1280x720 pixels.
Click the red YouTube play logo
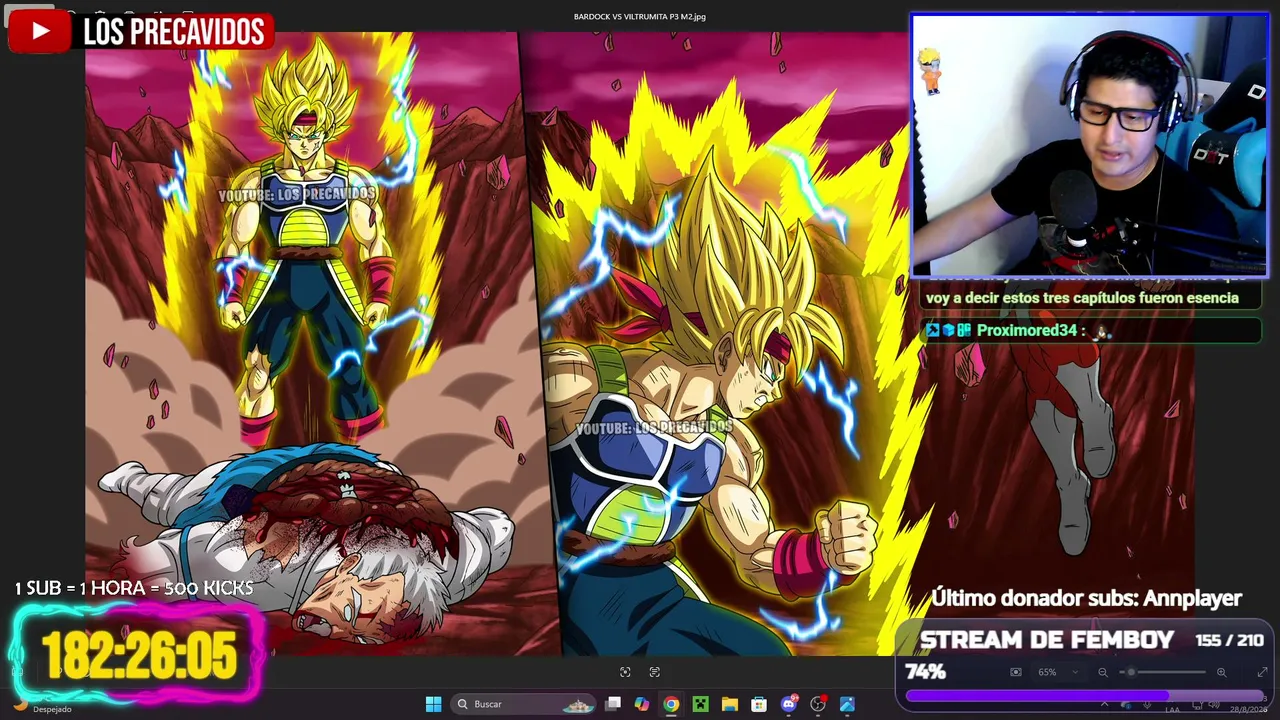(x=40, y=32)
